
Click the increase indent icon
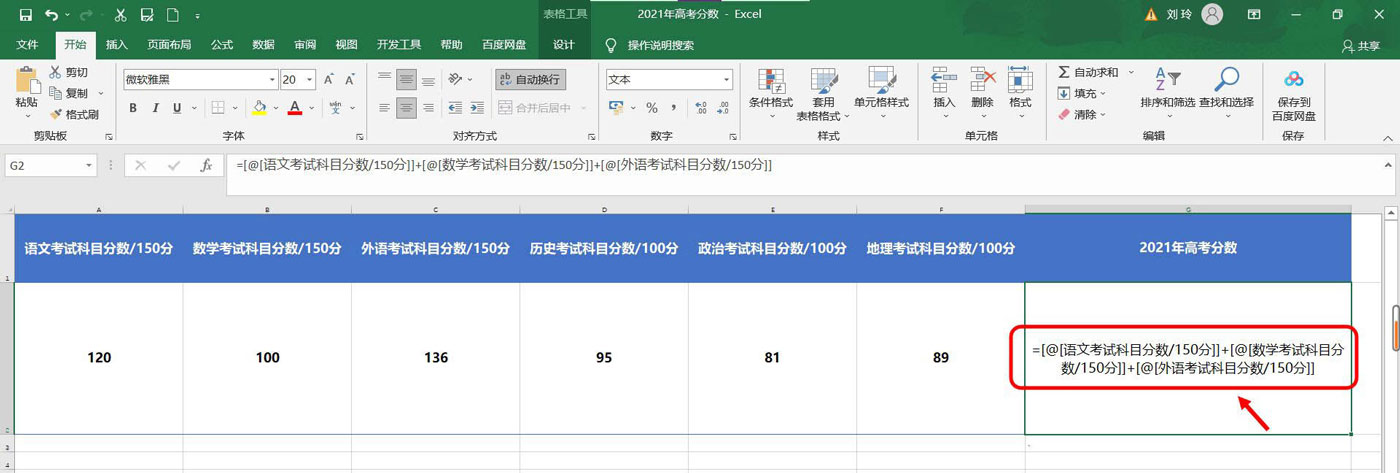[x=479, y=108]
